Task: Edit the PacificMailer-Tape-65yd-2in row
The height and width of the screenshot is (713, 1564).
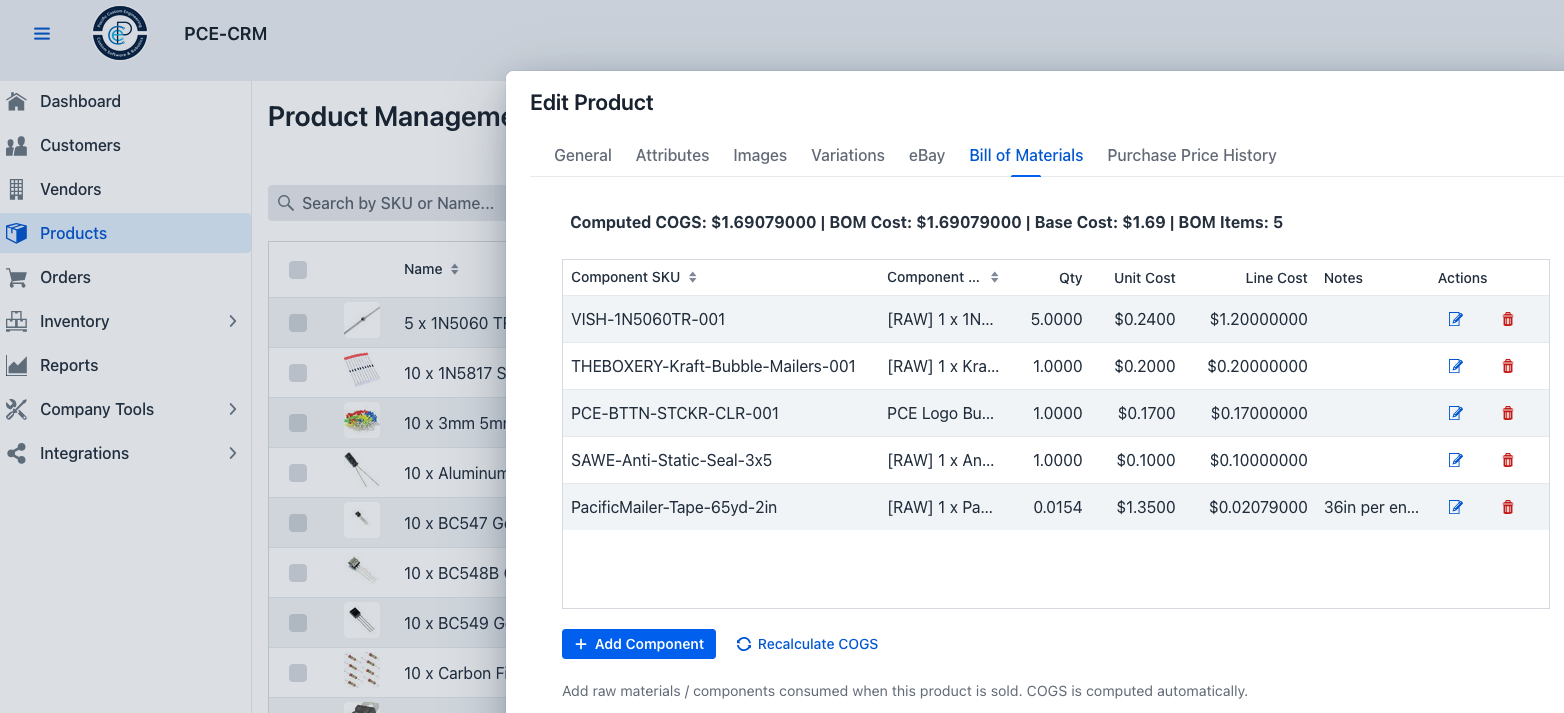Action: pyautogui.click(x=1455, y=507)
